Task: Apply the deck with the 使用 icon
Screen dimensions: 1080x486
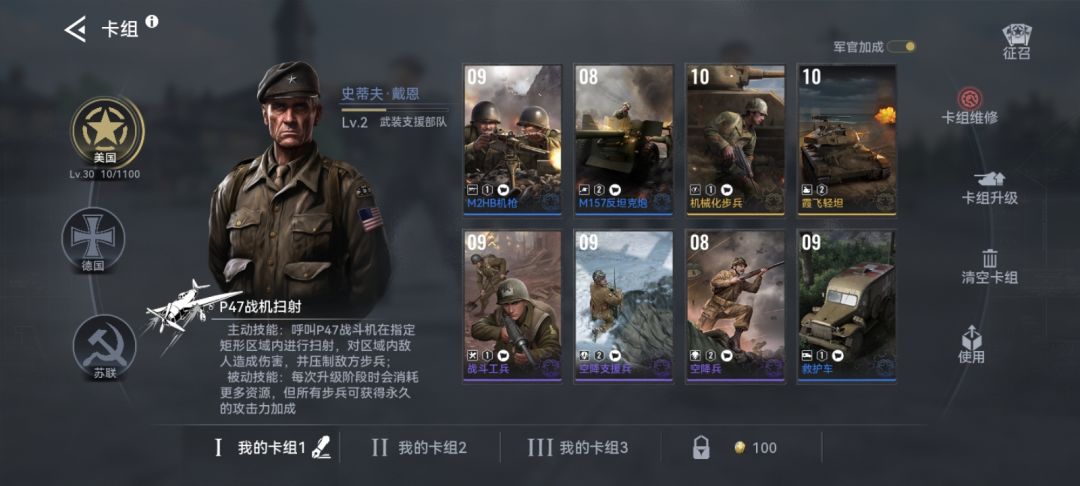Action: pos(971,337)
